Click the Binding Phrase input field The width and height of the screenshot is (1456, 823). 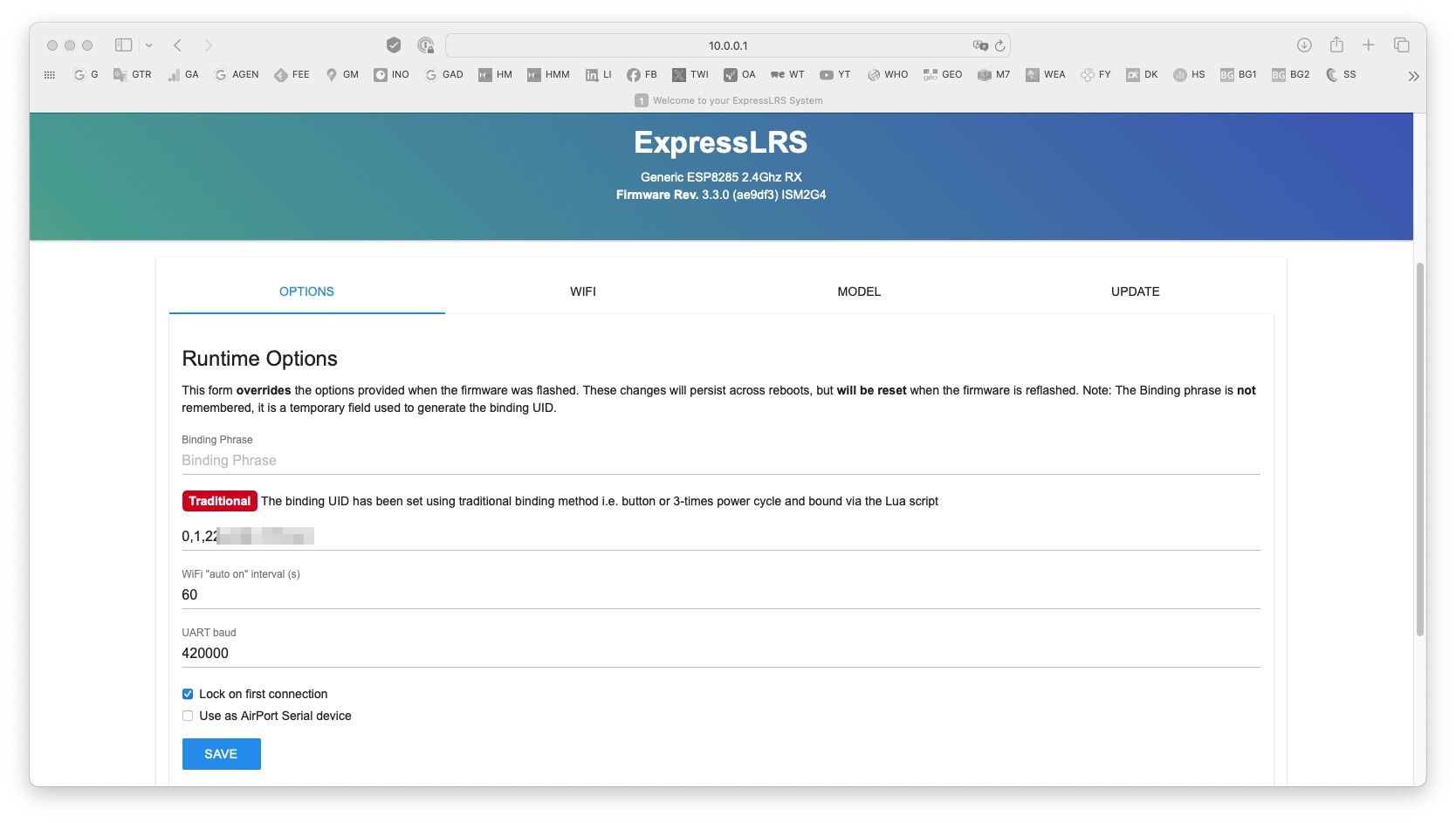(721, 460)
